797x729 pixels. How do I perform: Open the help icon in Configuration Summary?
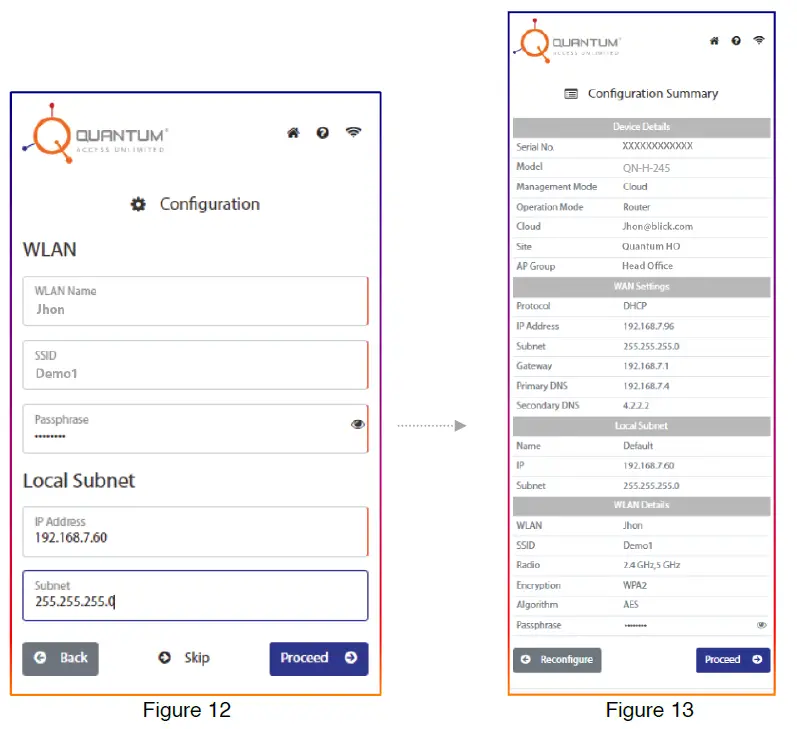point(736,41)
